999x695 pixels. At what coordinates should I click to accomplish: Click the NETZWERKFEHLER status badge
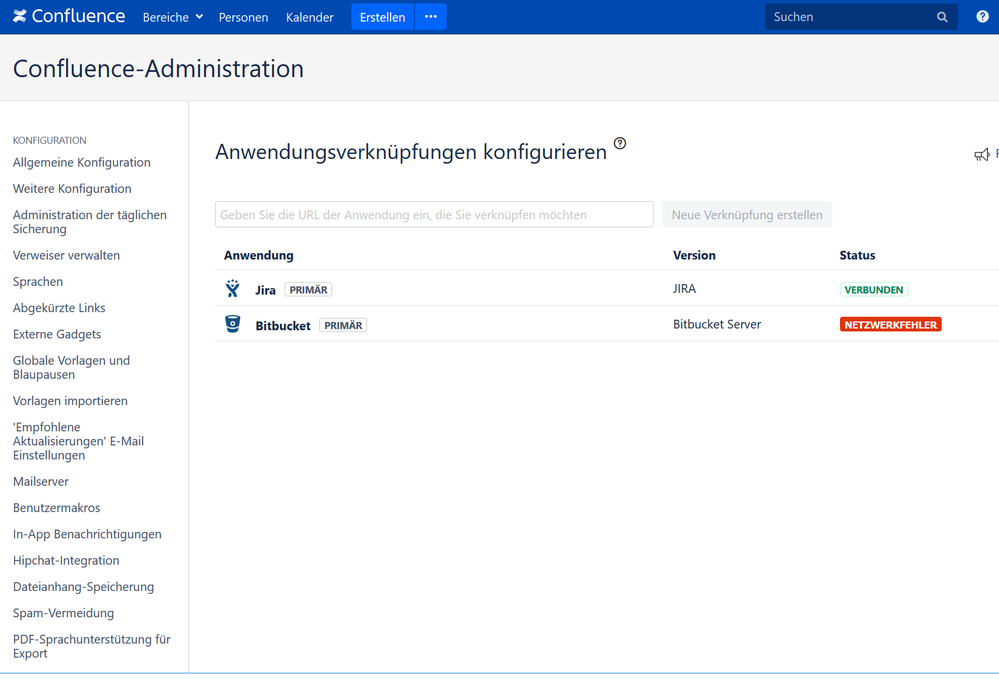coord(891,325)
